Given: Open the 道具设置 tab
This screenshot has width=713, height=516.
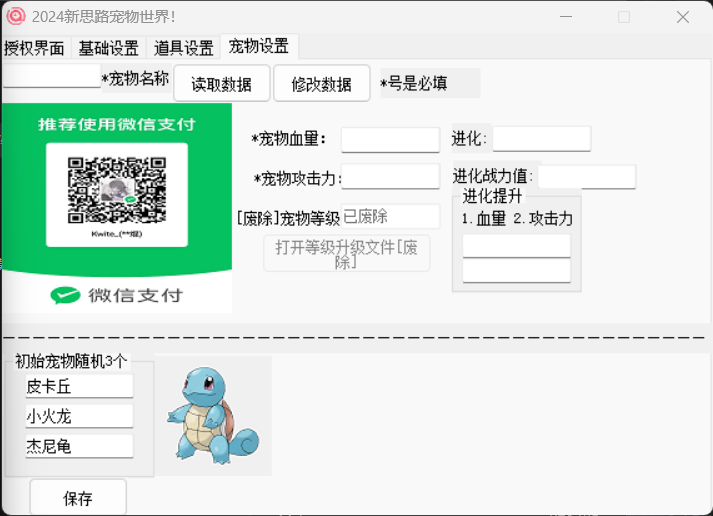Looking at the screenshot, I should pyautogui.click(x=183, y=48).
